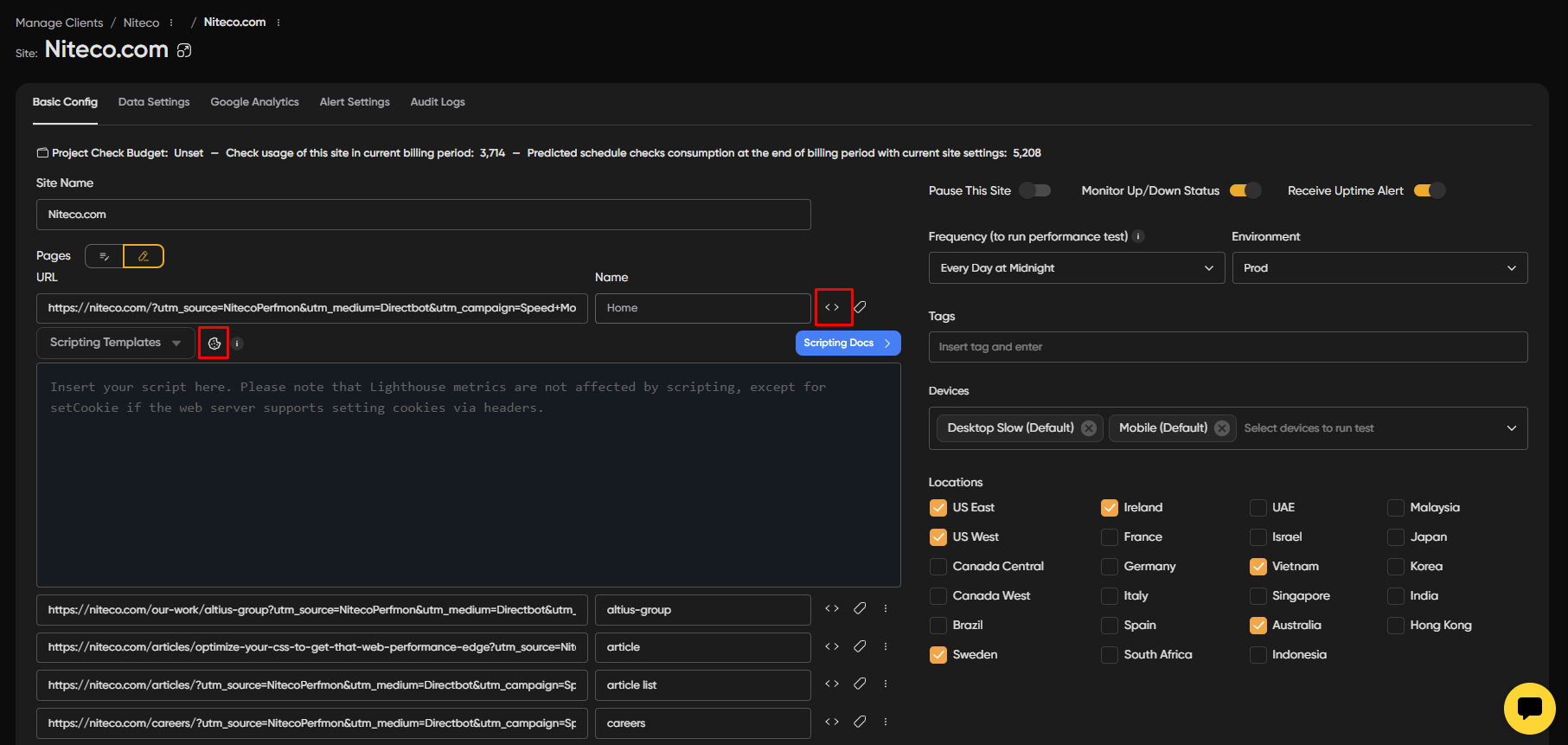The width and height of the screenshot is (1568, 745).
Task: Switch to Basic Config tab
Action: [65, 102]
